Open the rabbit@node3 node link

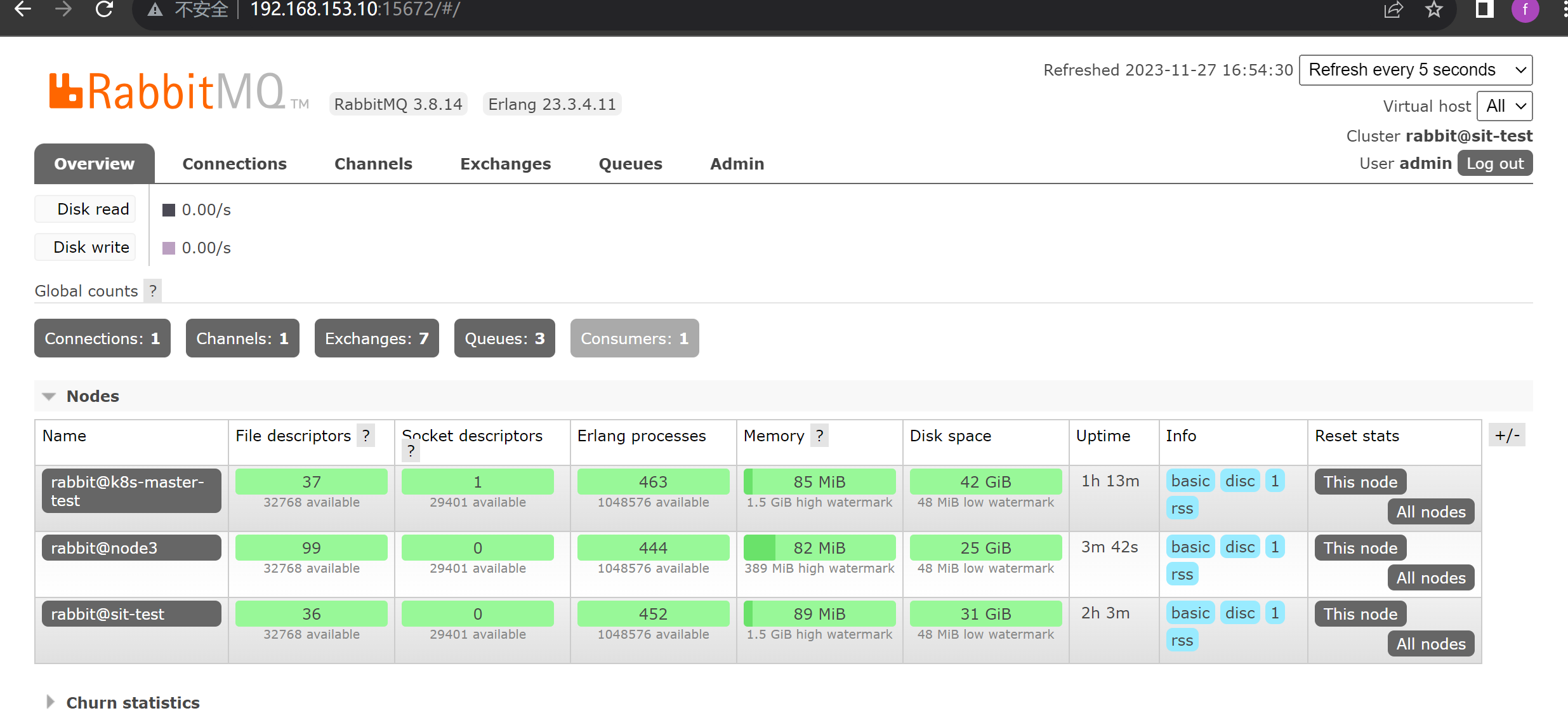coord(131,548)
